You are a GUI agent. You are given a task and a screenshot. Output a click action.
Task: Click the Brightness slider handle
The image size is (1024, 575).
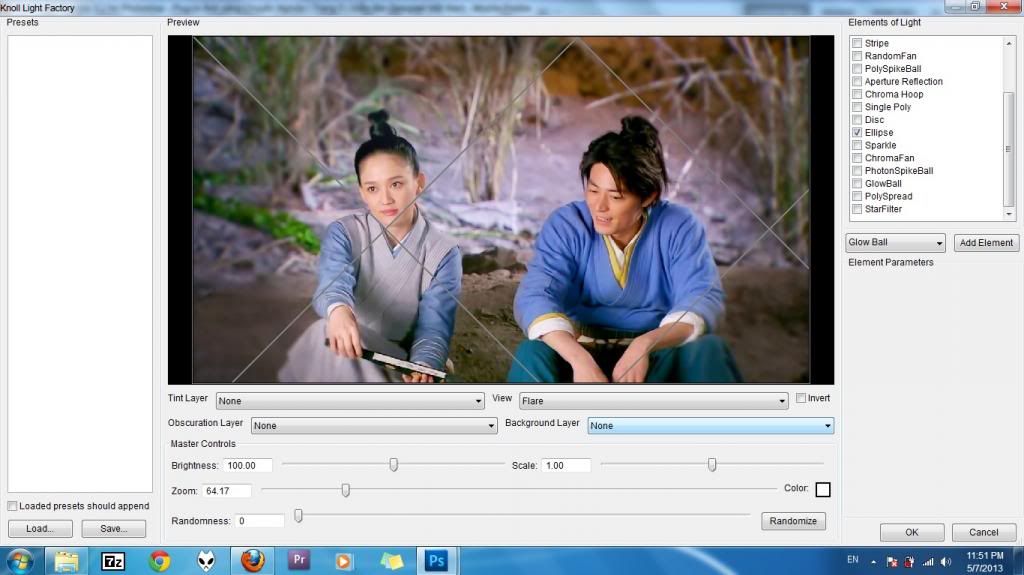tap(393, 465)
